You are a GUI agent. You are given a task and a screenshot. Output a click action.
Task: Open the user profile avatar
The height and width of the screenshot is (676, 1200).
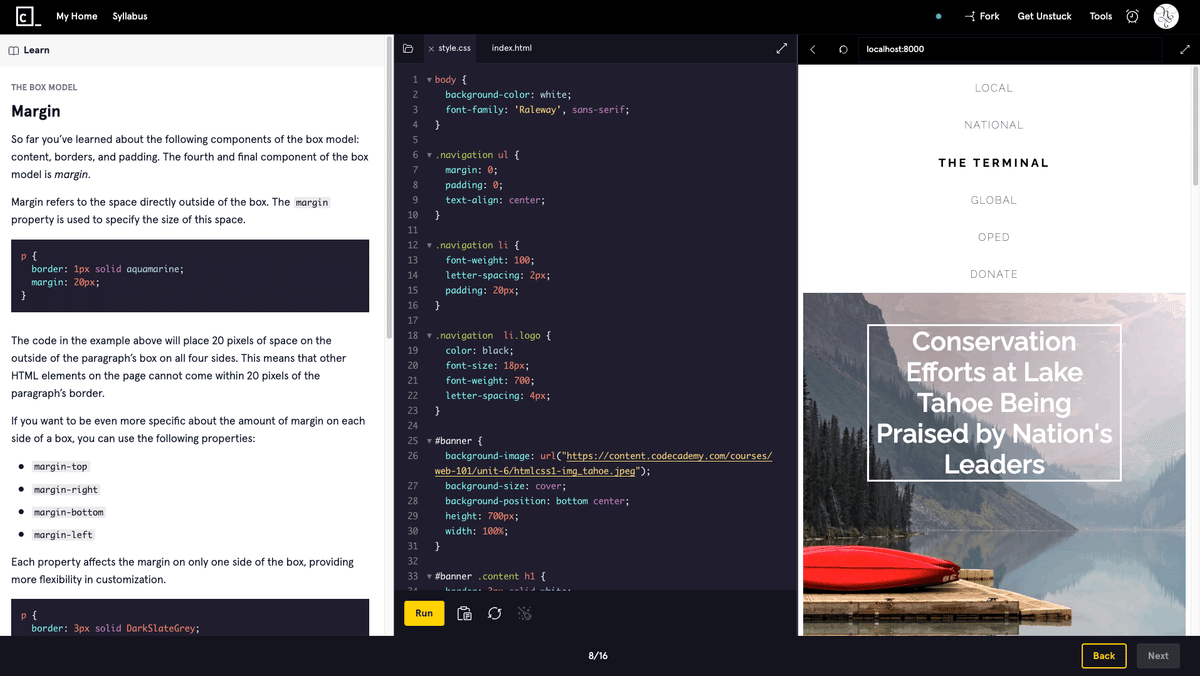tap(1166, 16)
